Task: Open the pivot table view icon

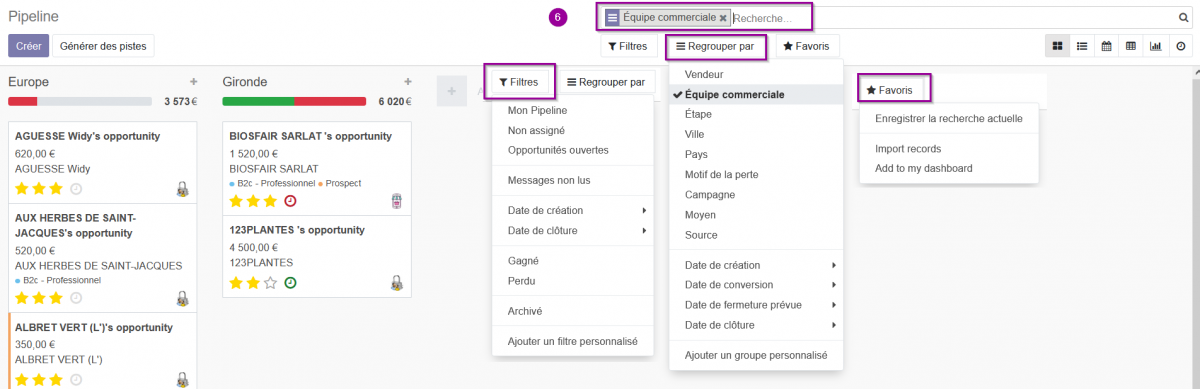Action: pyautogui.click(x=1131, y=46)
